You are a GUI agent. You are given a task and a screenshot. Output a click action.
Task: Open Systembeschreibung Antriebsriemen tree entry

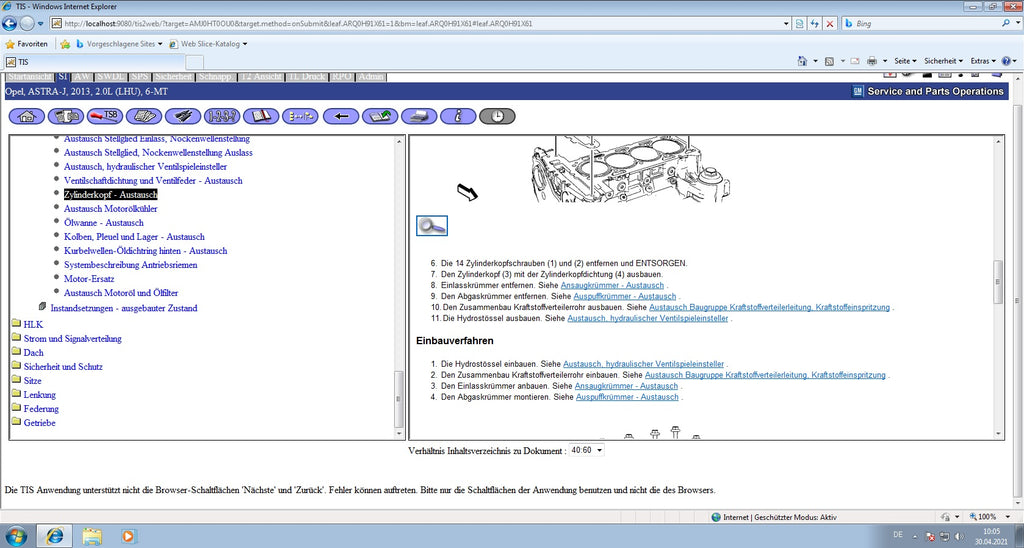tap(131, 265)
